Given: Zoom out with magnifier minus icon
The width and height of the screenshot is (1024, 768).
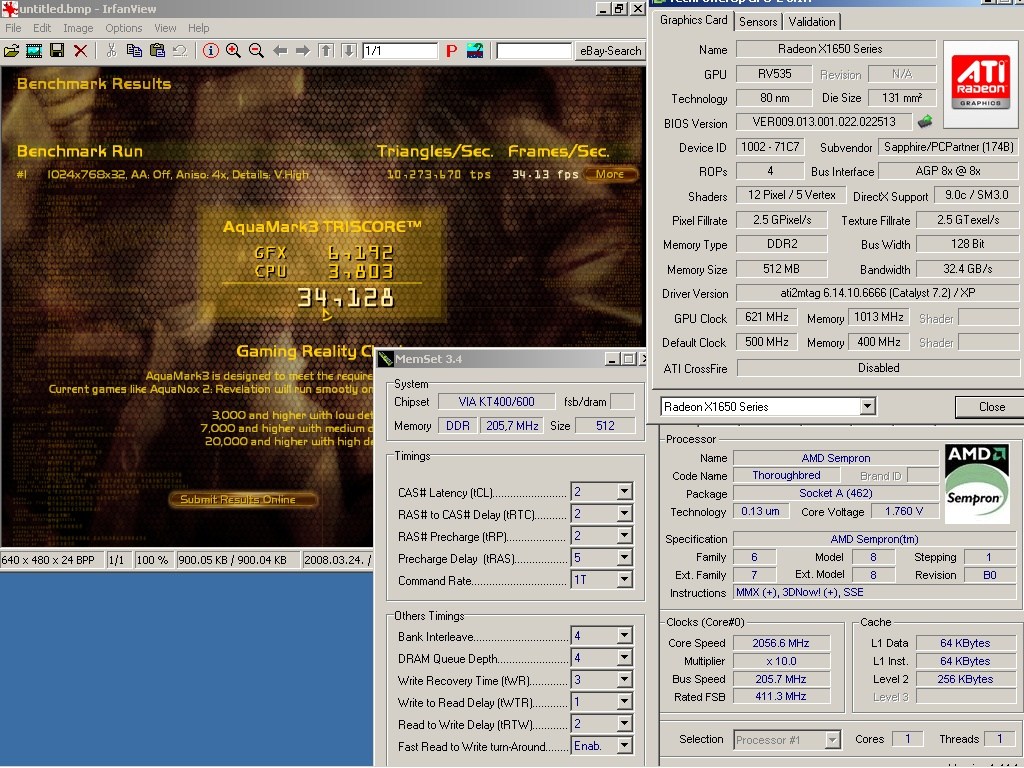Looking at the screenshot, I should (x=256, y=51).
